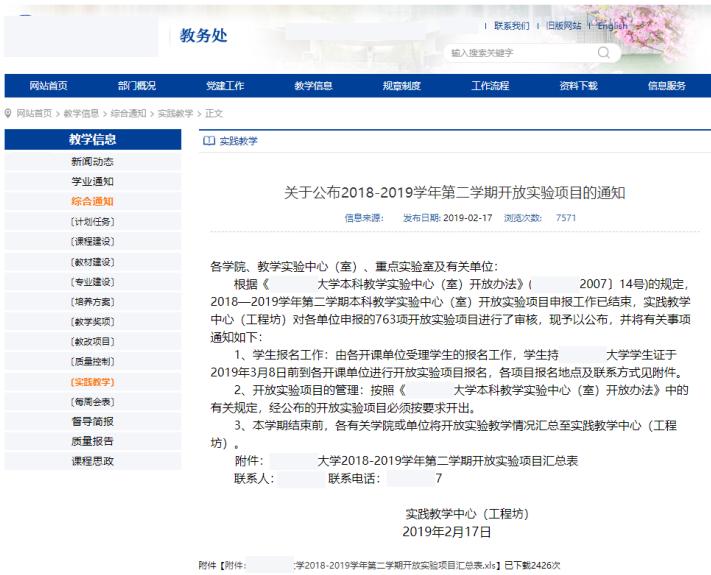This screenshot has height=575, width=711.
Task: Click the 联系我们 header link
Action: tap(511, 26)
